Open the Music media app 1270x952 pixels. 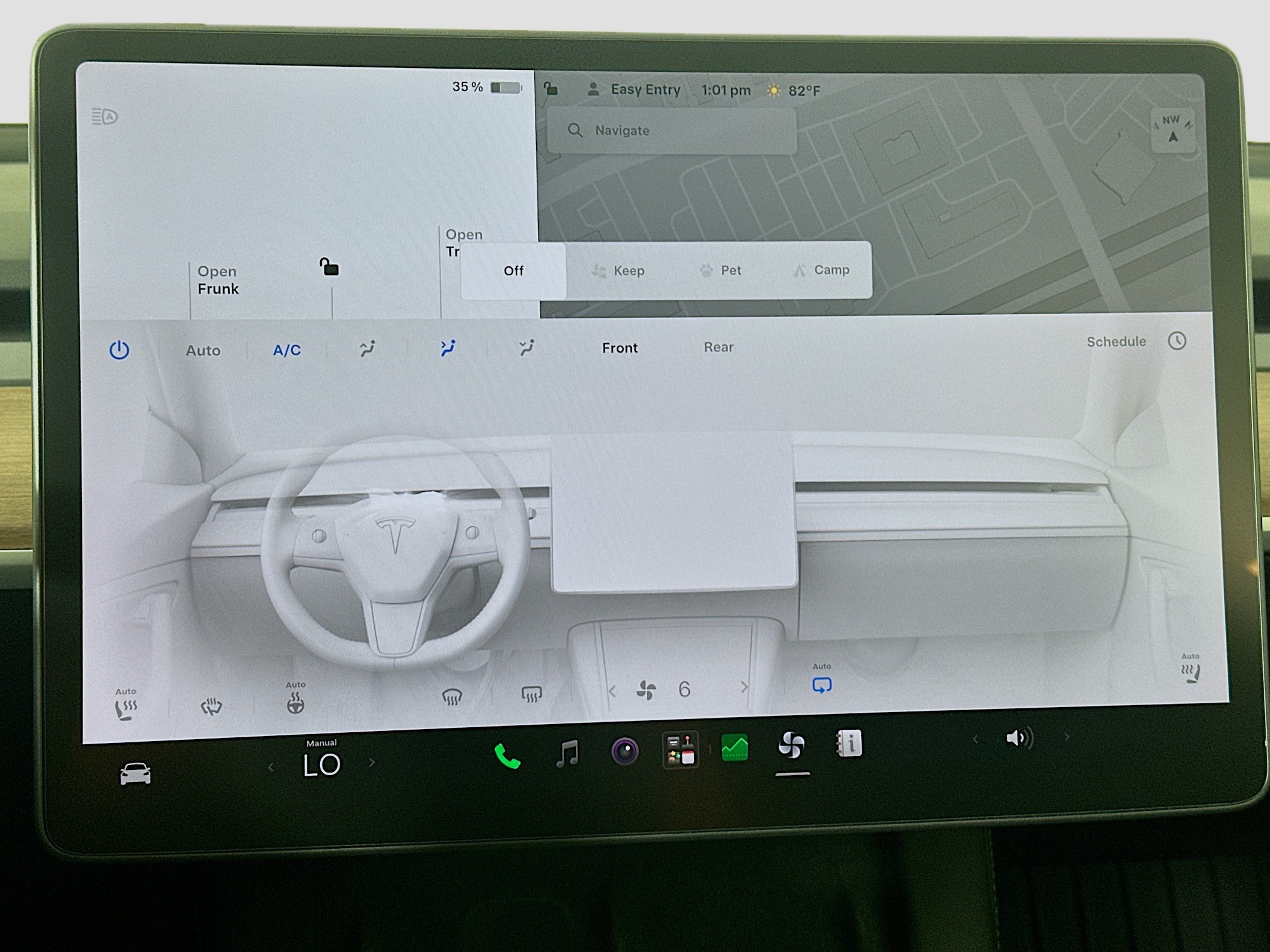point(567,752)
